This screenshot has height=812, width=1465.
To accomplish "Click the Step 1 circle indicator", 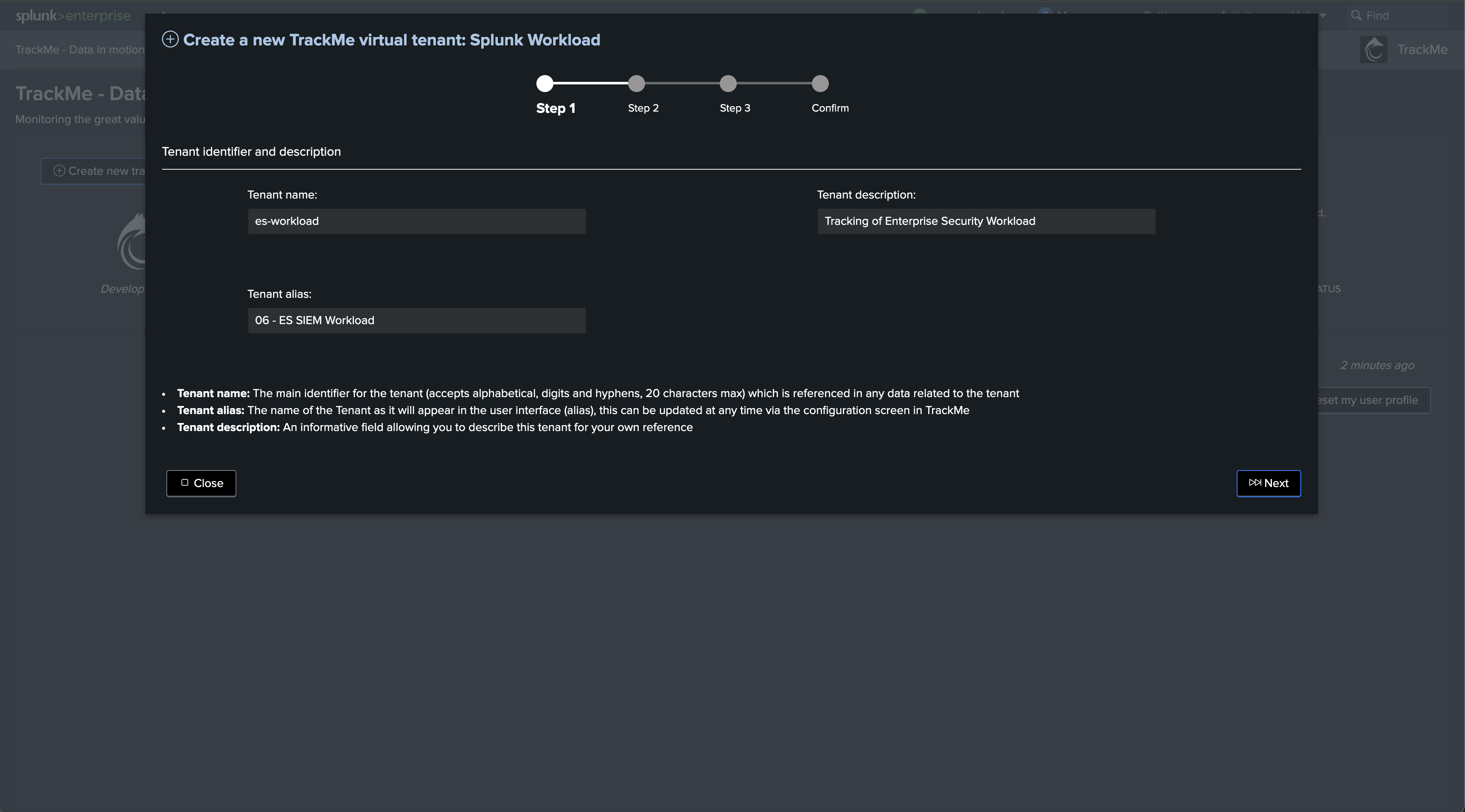I will (x=545, y=84).
